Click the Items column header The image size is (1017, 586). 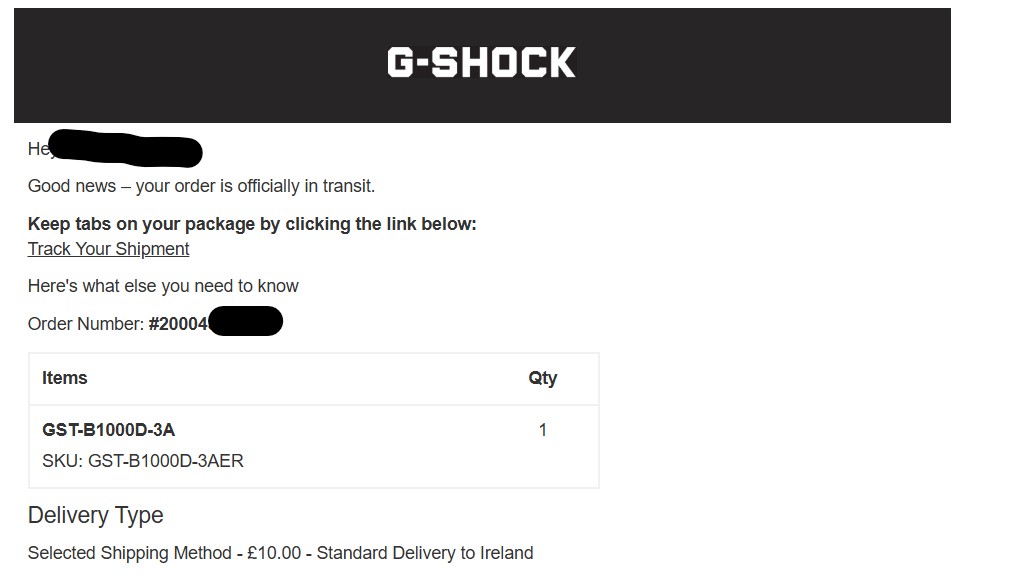[64, 378]
